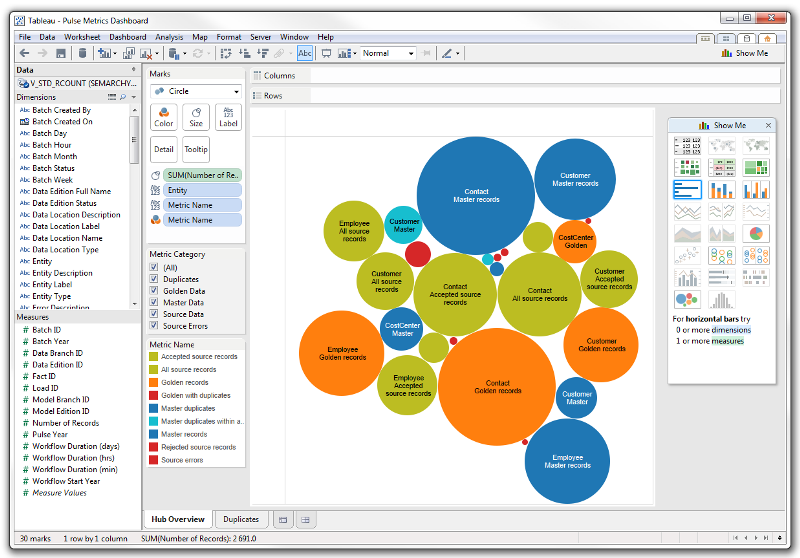Click the Color button in Marks card
The height and width of the screenshot is (558, 800).
(164, 117)
